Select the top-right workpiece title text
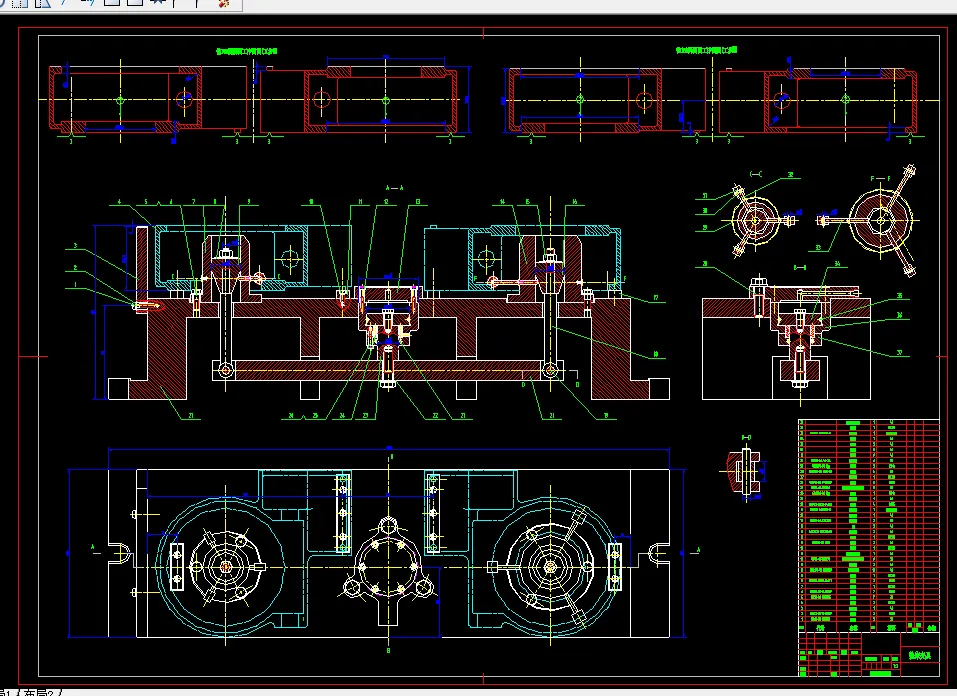The width and height of the screenshot is (957, 696). tap(706, 50)
